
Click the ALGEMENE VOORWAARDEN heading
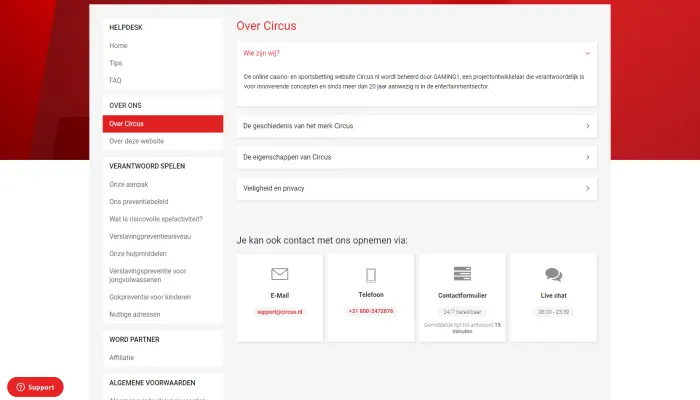152,383
